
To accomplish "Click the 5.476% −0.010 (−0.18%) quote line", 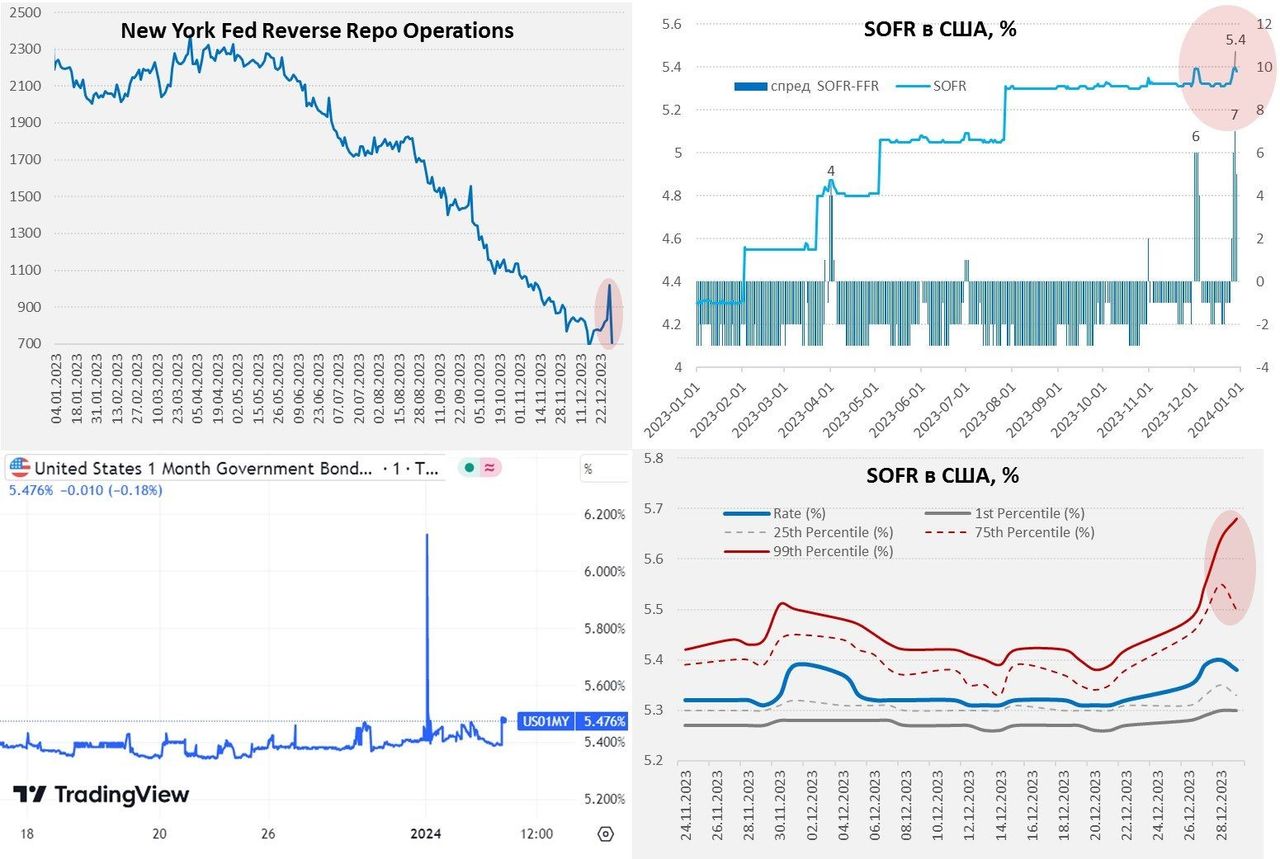I will (86, 490).
